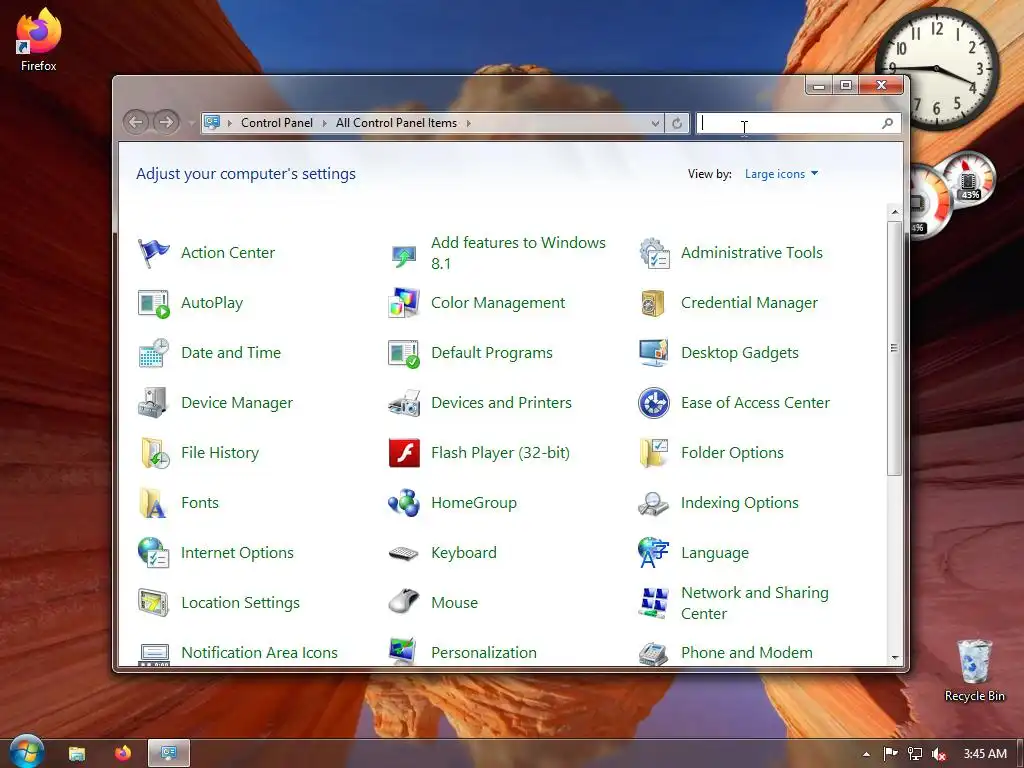Open the Indexing Options text link
The width and height of the screenshot is (1024, 768).
tap(739, 503)
